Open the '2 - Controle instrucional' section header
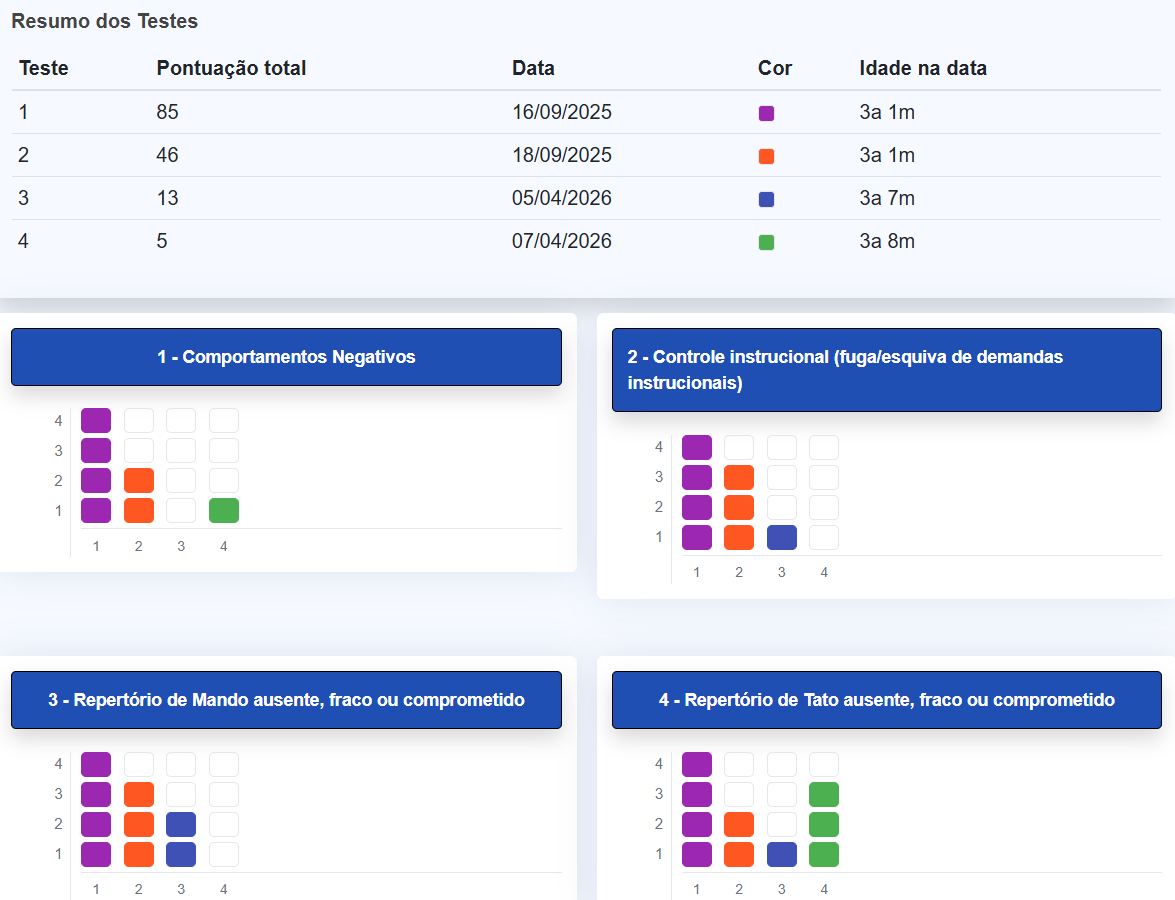 point(886,369)
